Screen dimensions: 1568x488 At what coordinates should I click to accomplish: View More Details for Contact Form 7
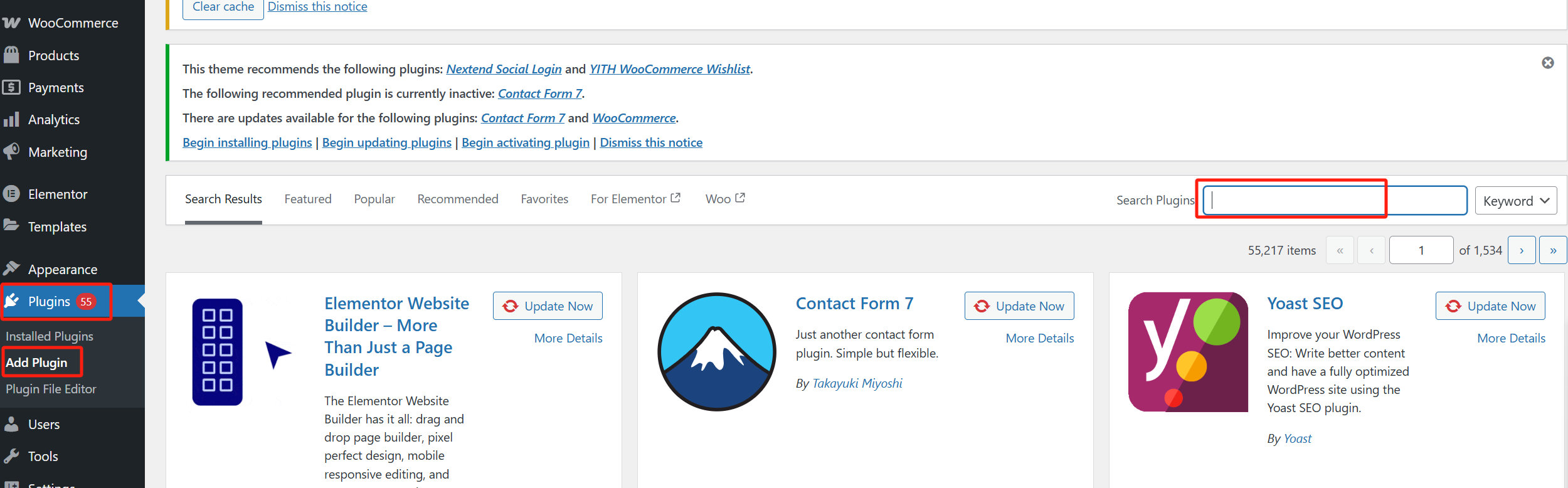(1040, 338)
